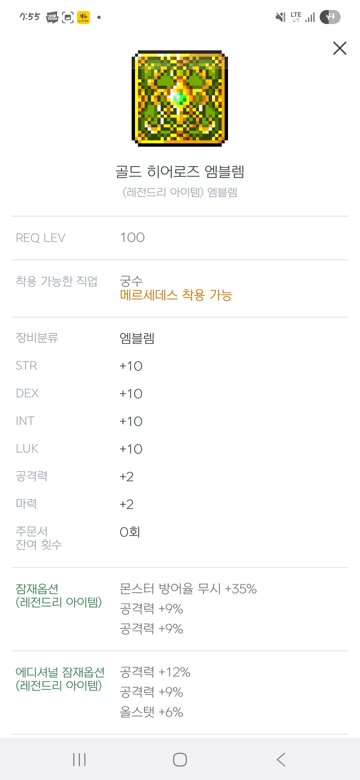Screen dimensions: 360x780
Task: Tap the clock time in status bar
Action: point(30,17)
